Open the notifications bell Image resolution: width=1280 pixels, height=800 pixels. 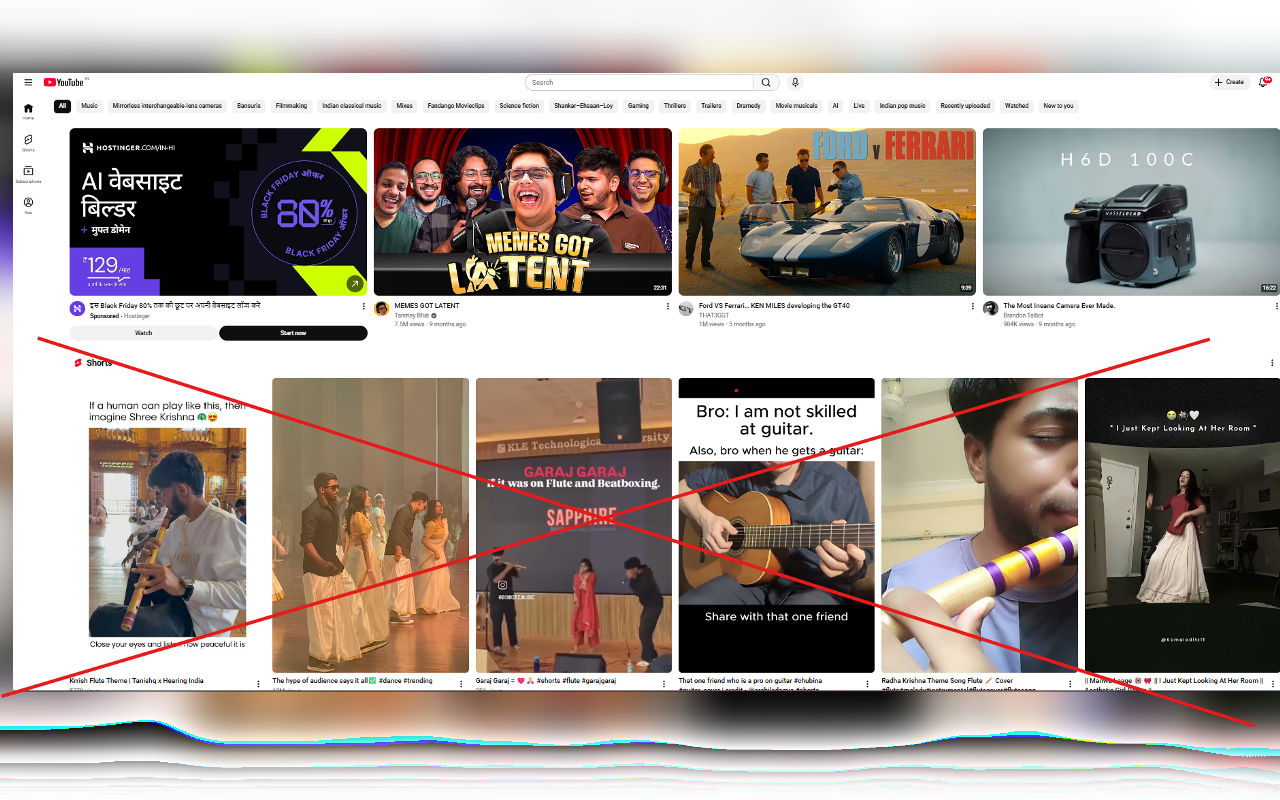click(x=1264, y=82)
